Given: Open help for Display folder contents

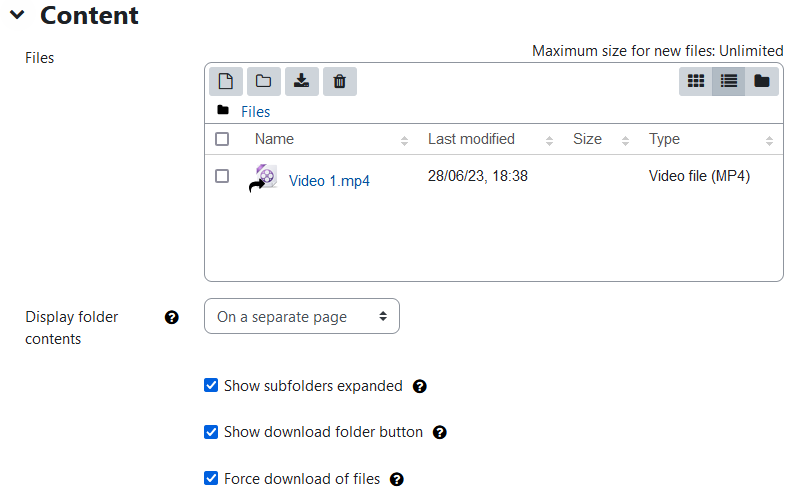Looking at the screenshot, I should tap(172, 317).
